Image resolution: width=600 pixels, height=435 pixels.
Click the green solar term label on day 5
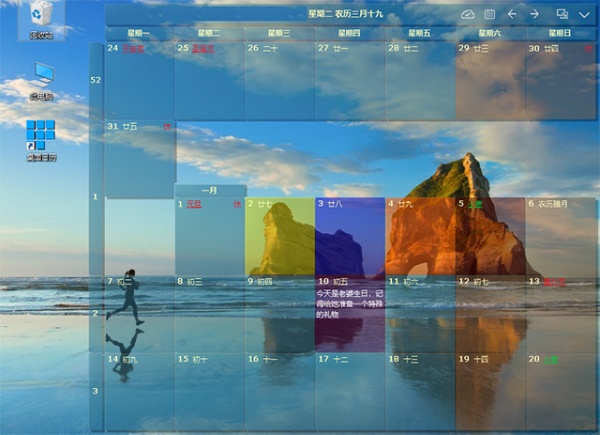(x=475, y=204)
